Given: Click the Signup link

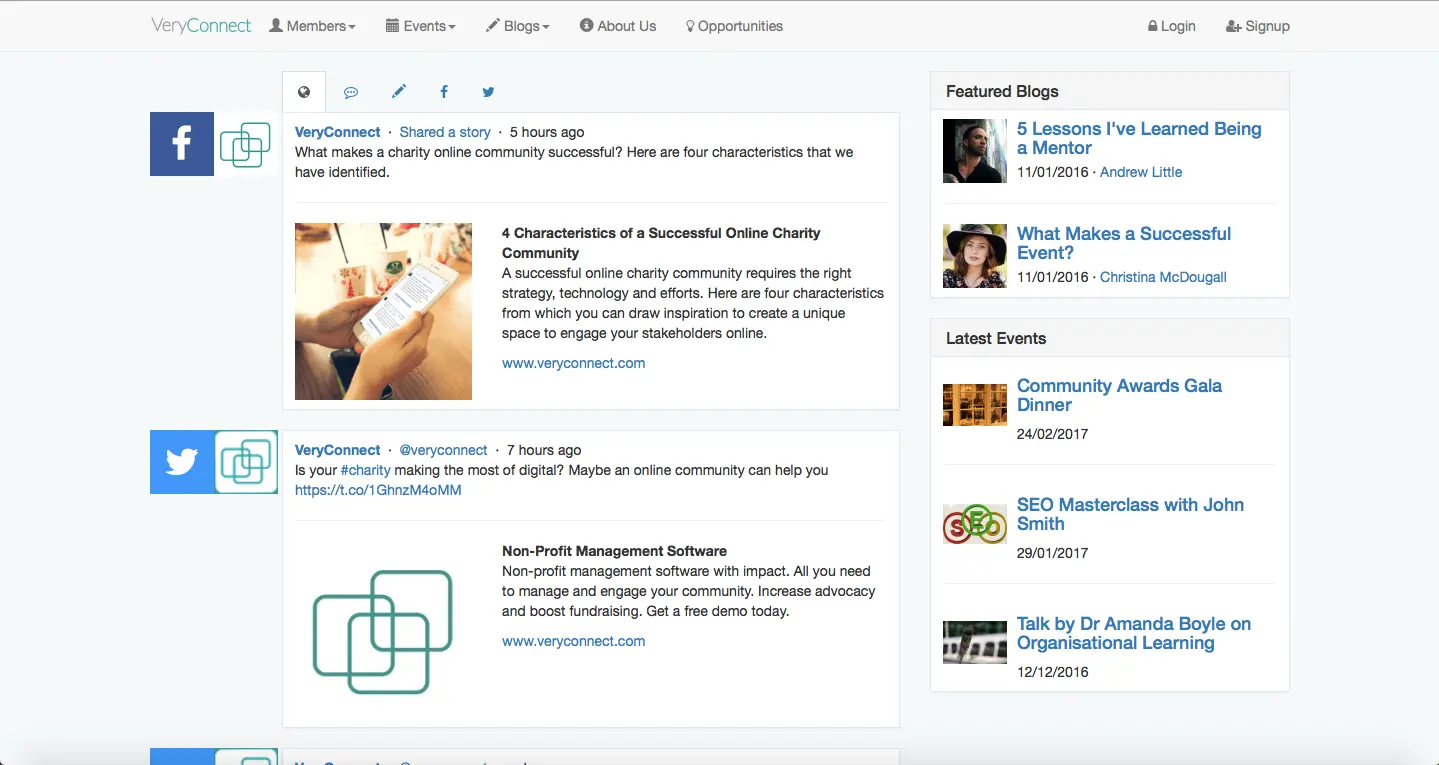Looking at the screenshot, I should [x=1258, y=26].
